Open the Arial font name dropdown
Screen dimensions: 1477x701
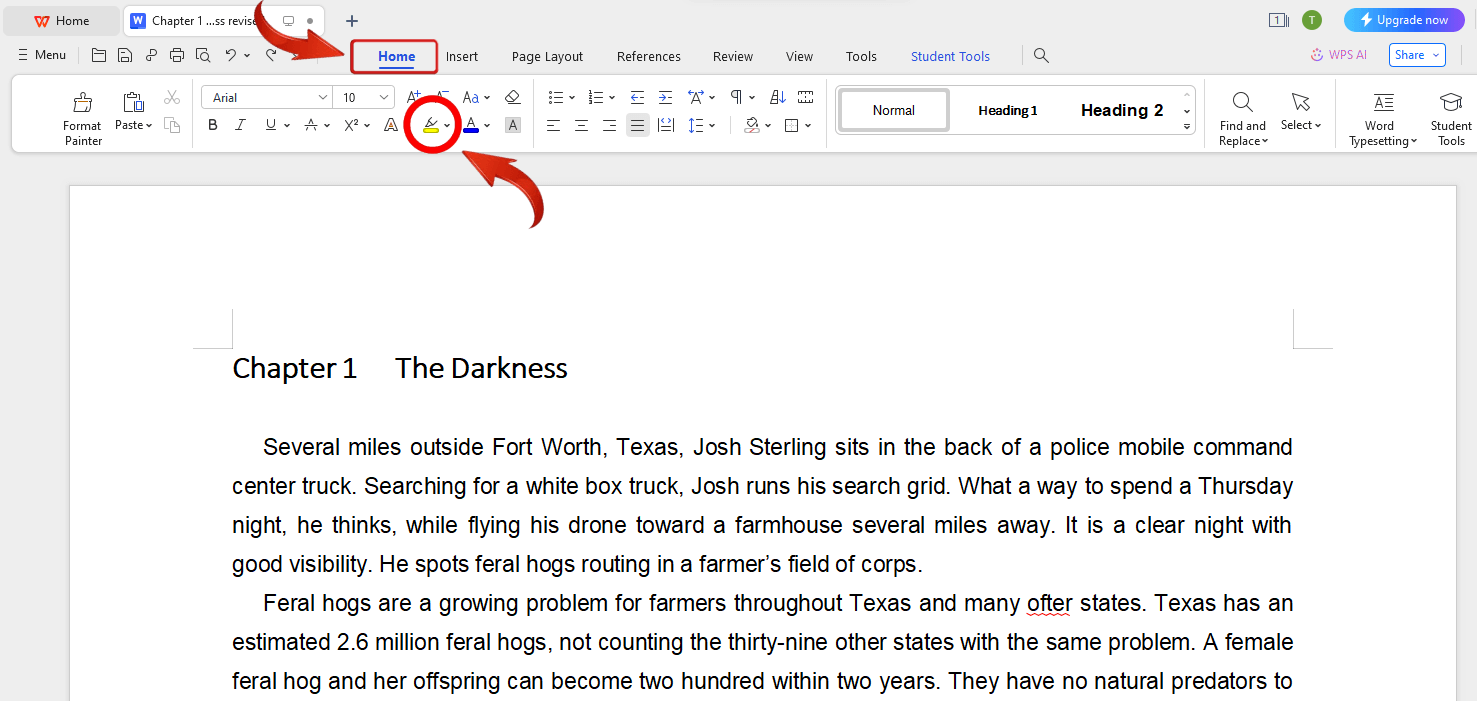(x=323, y=97)
